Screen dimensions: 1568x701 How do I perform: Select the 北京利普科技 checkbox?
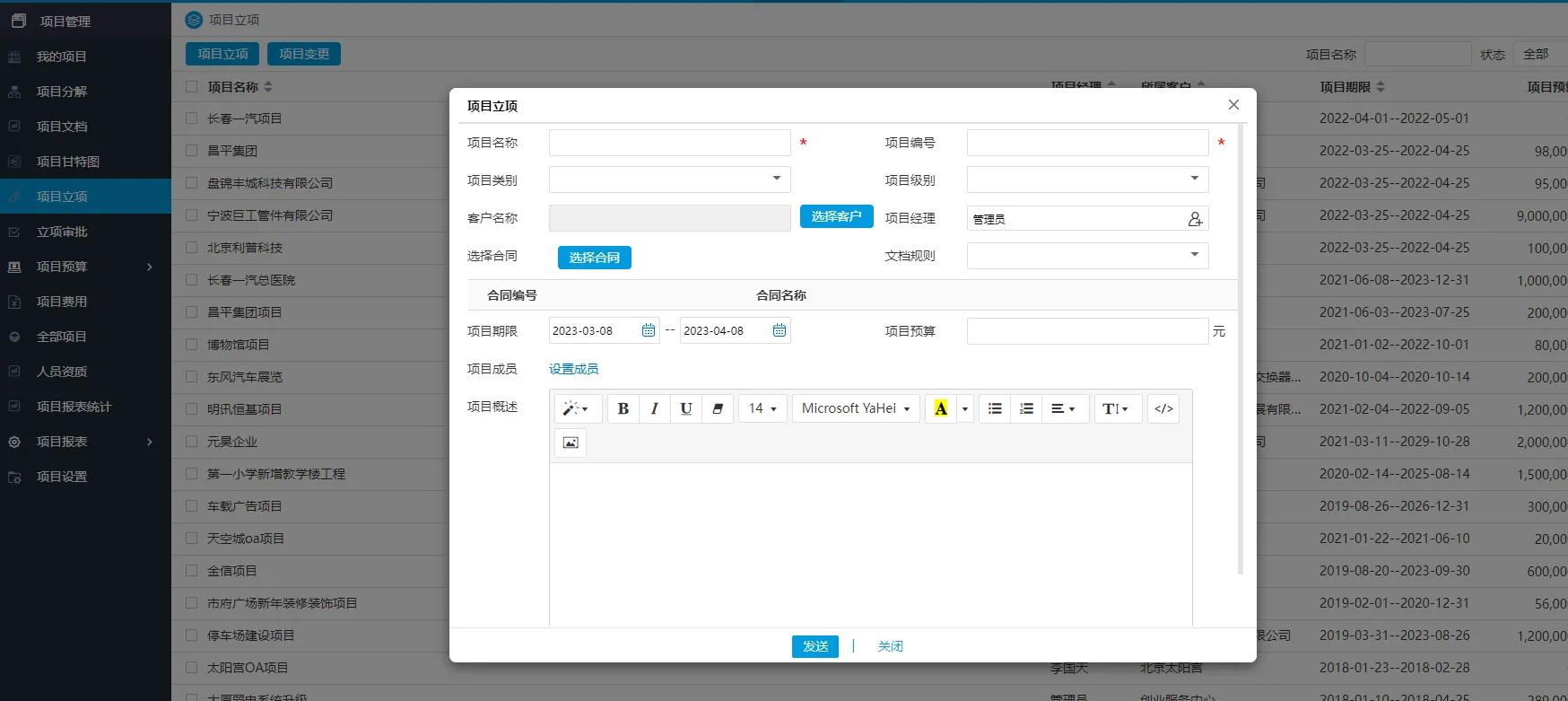191,248
